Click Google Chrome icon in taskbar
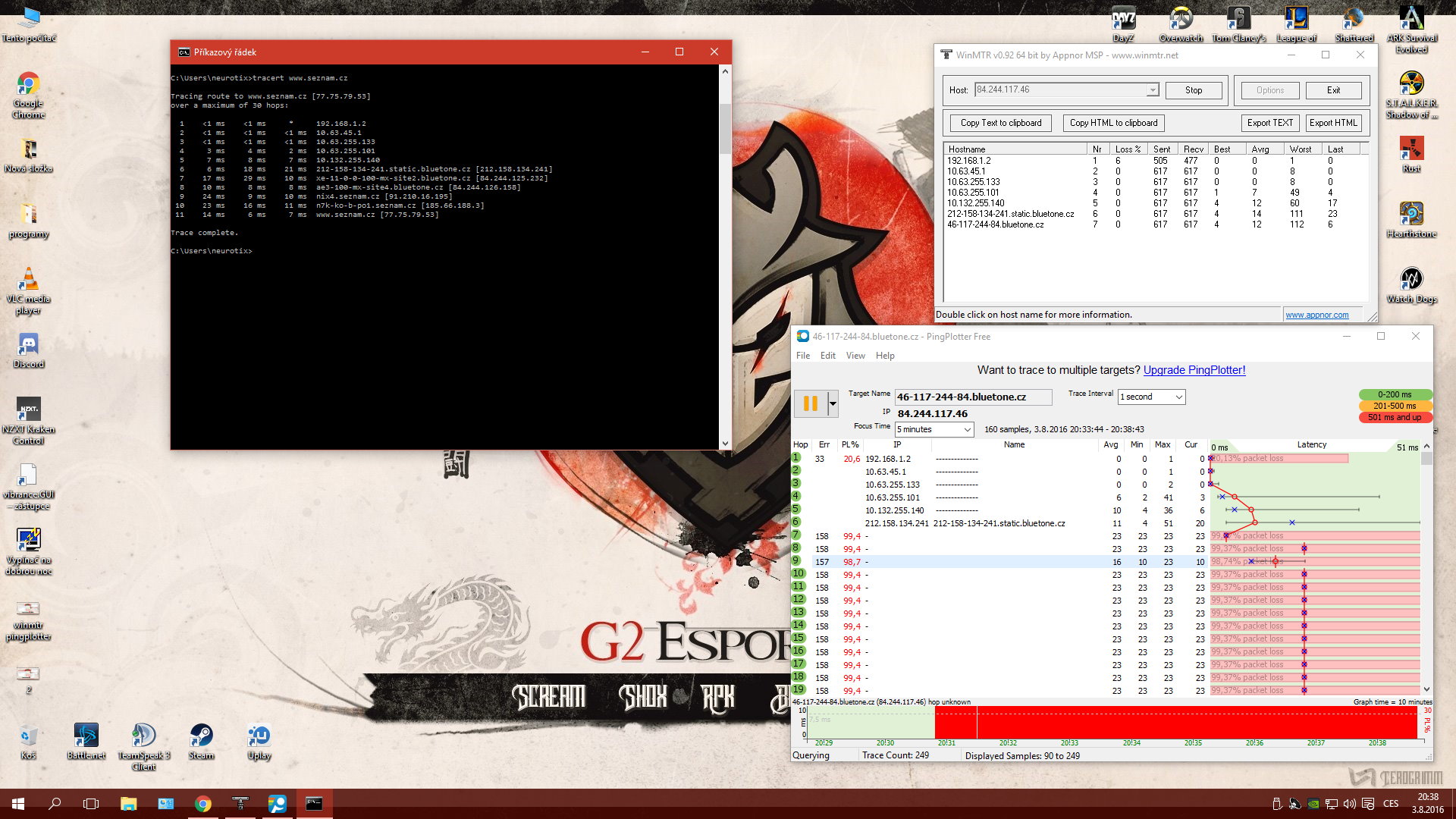 202,804
